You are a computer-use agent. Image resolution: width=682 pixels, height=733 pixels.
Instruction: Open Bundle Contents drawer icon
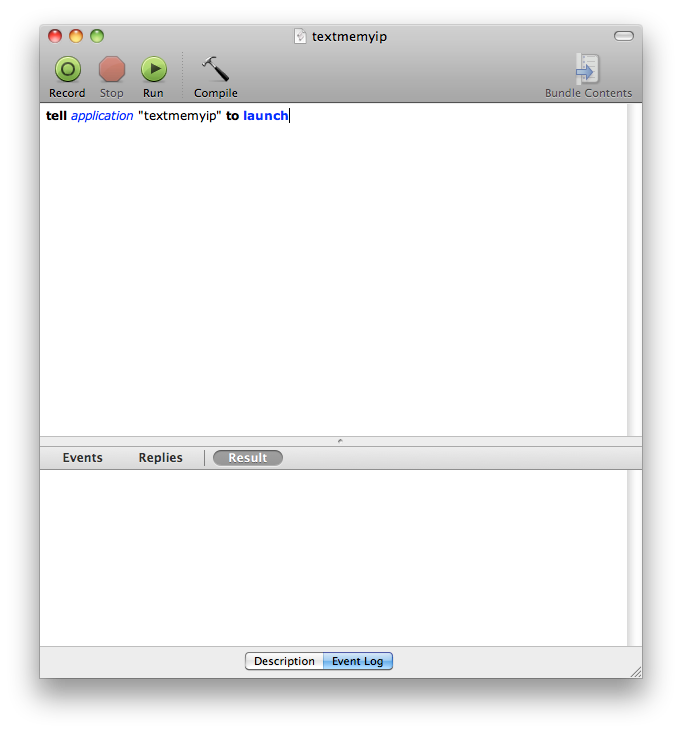(x=587, y=69)
